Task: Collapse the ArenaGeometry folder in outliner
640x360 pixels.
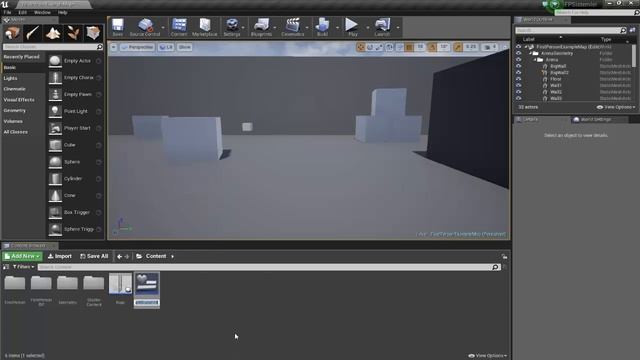Action: pos(530,53)
